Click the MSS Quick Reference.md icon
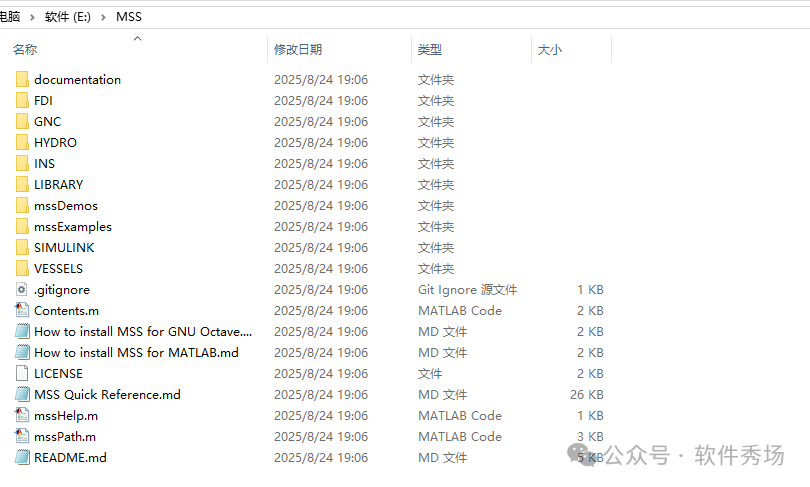The image size is (810, 487). point(22,395)
